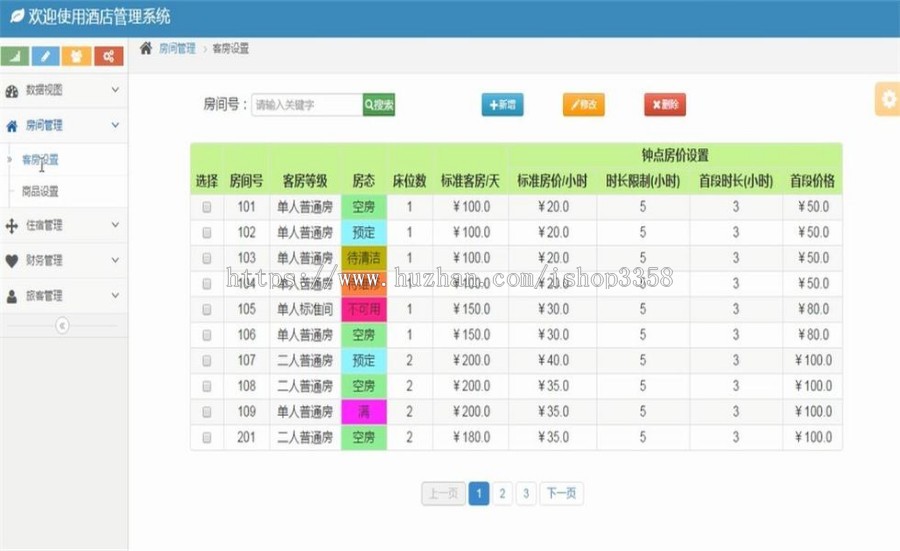Screen dimensions: 900x551
Task: Go to page 3 of results
Action: tap(526, 494)
